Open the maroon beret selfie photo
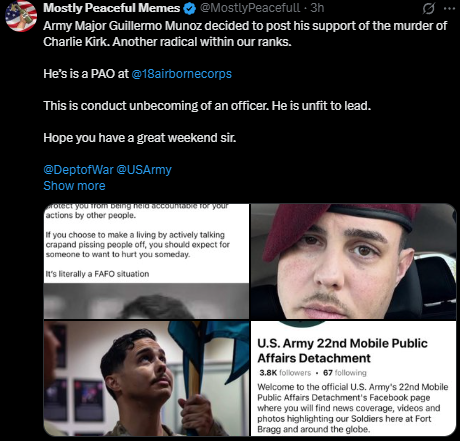This screenshot has height=441, width=460. [x=353, y=261]
